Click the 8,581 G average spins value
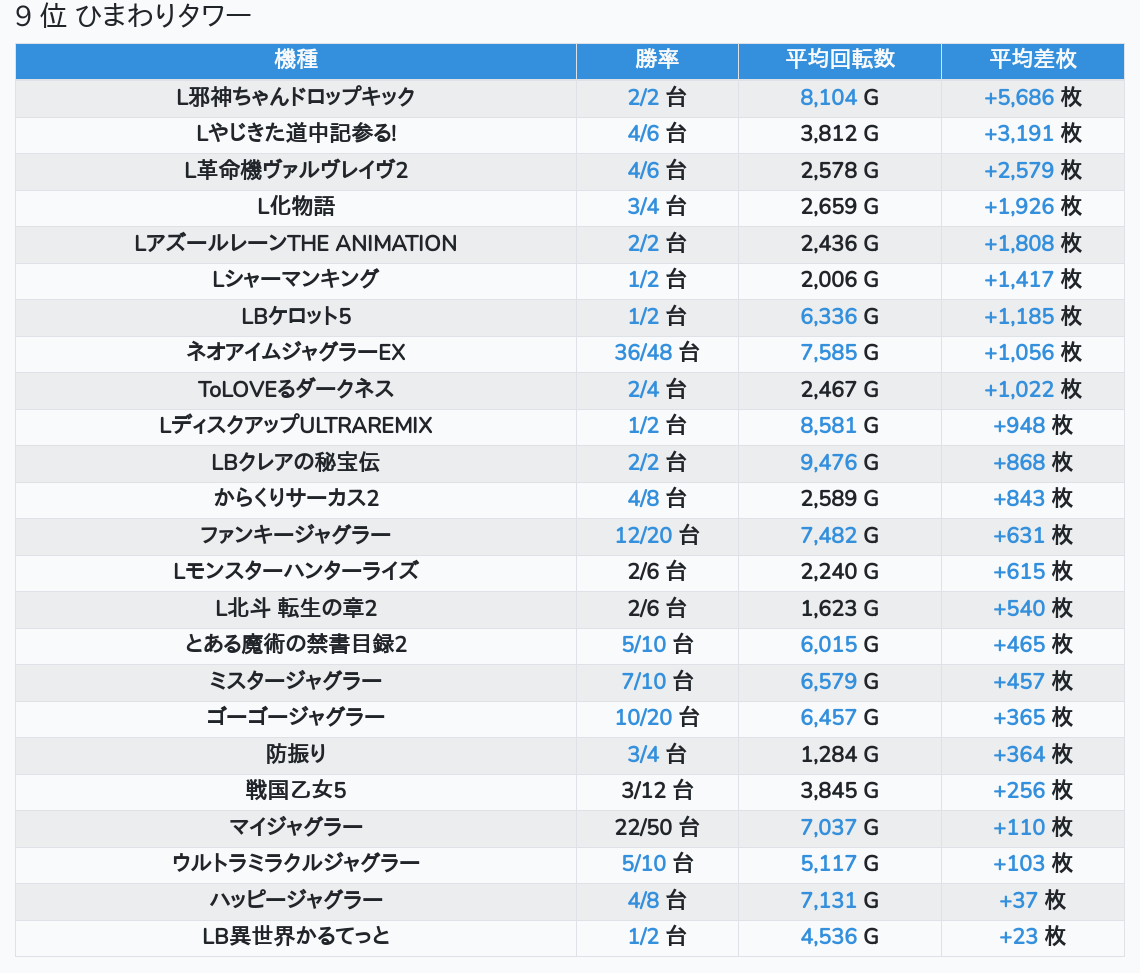Viewport: 1140px width, 973px height. click(x=840, y=425)
